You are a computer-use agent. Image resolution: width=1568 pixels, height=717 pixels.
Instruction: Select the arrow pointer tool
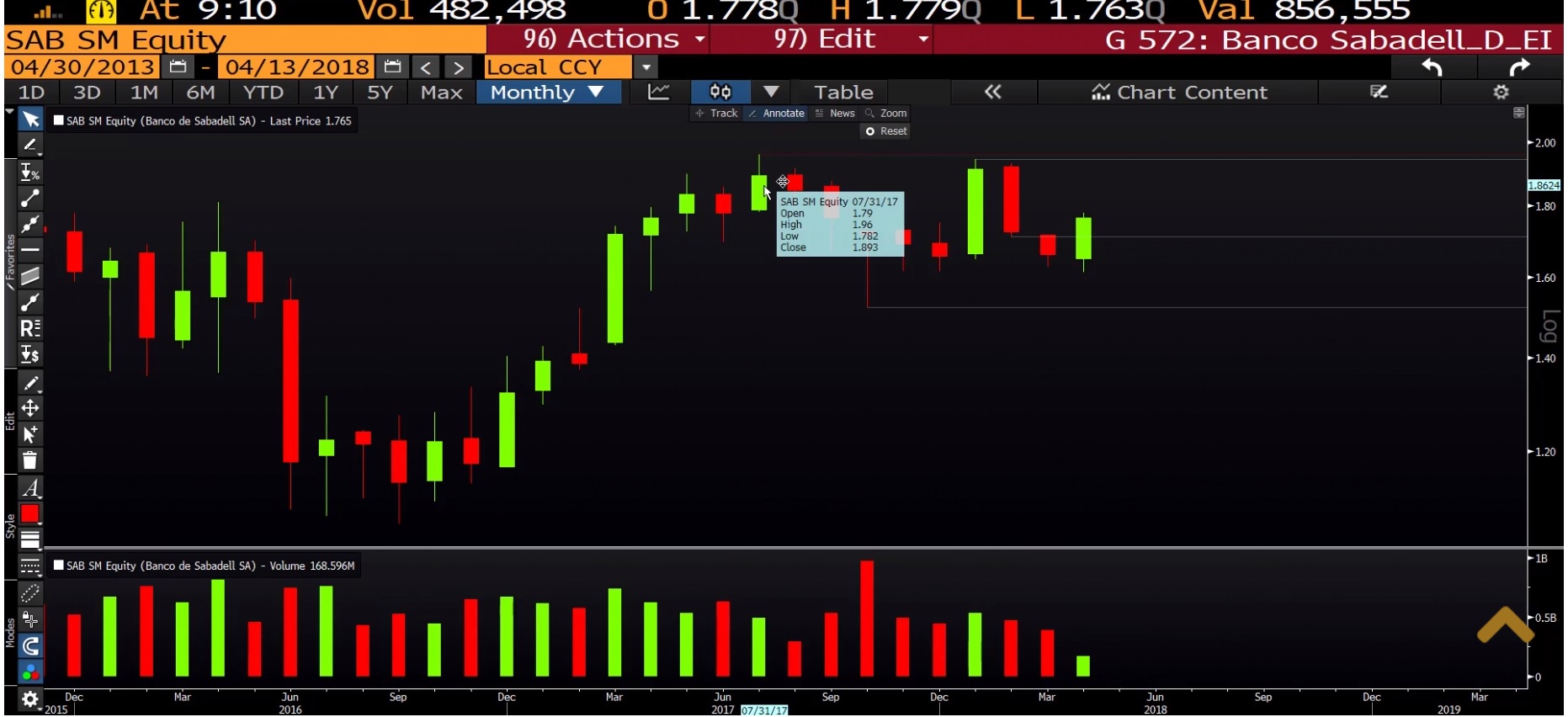pos(30,119)
